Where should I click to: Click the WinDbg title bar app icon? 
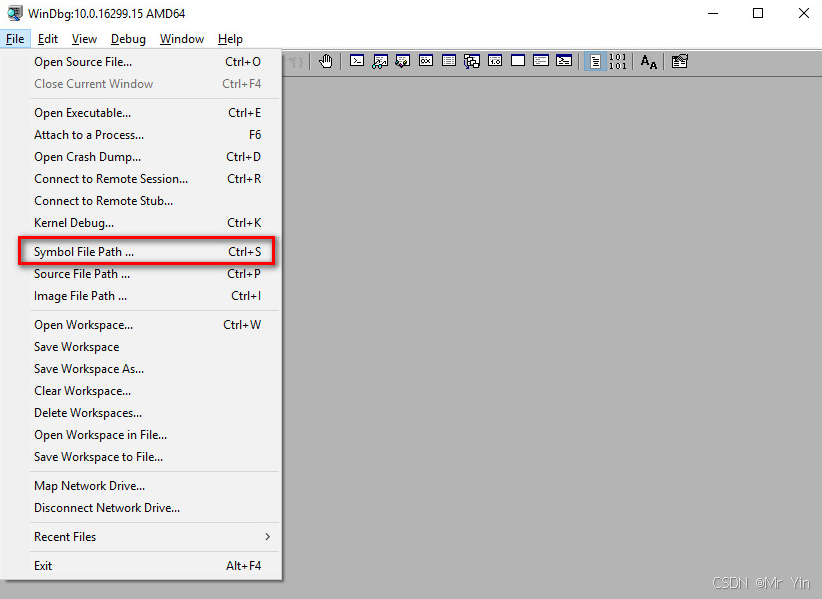[15, 13]
